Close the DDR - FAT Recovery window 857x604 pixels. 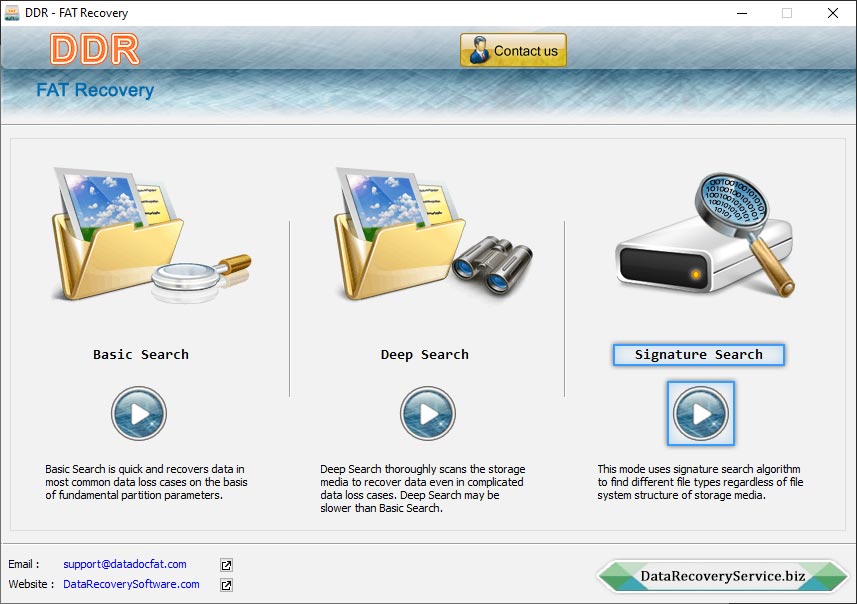tap(833, 13)
